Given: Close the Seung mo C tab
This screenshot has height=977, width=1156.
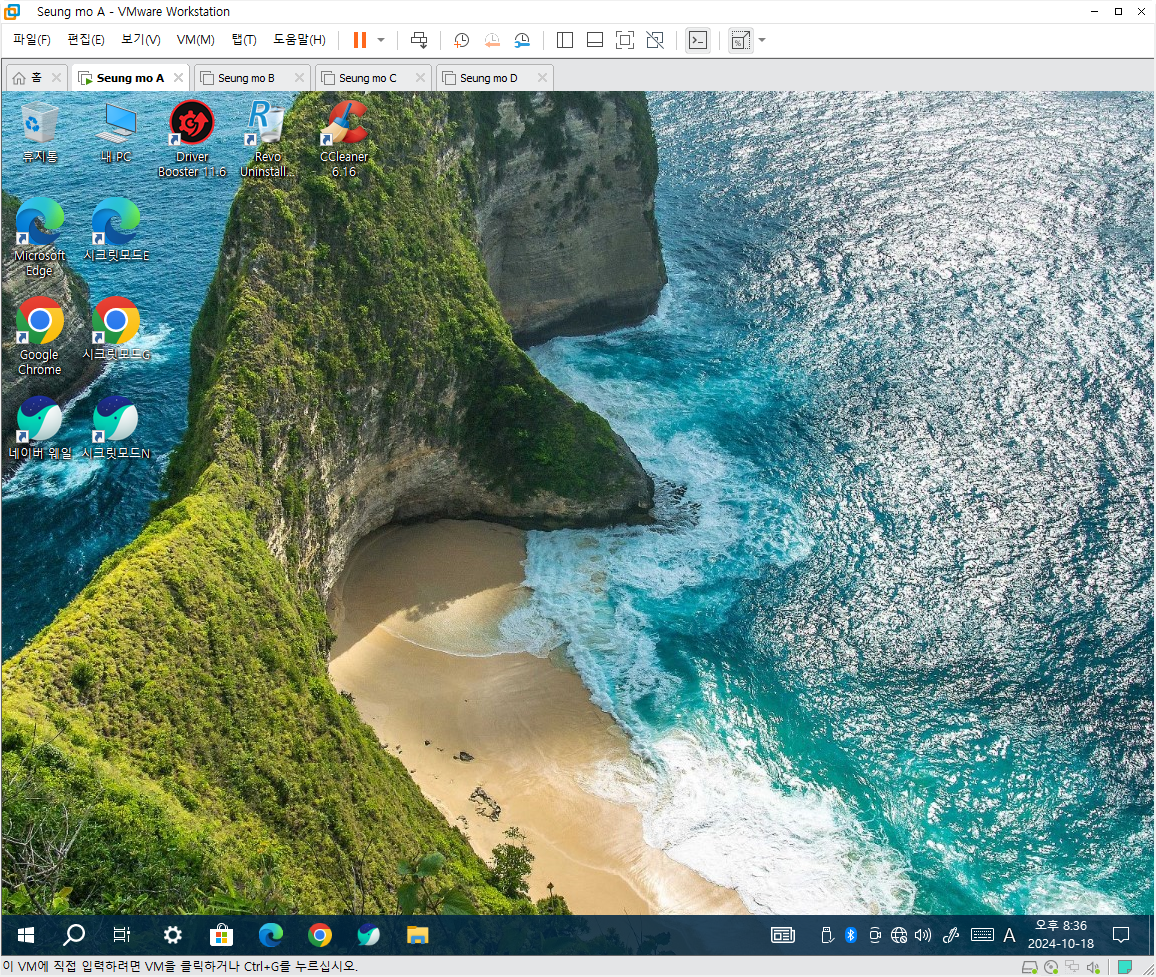Looking at the screenshot, I should click(420, 77).
